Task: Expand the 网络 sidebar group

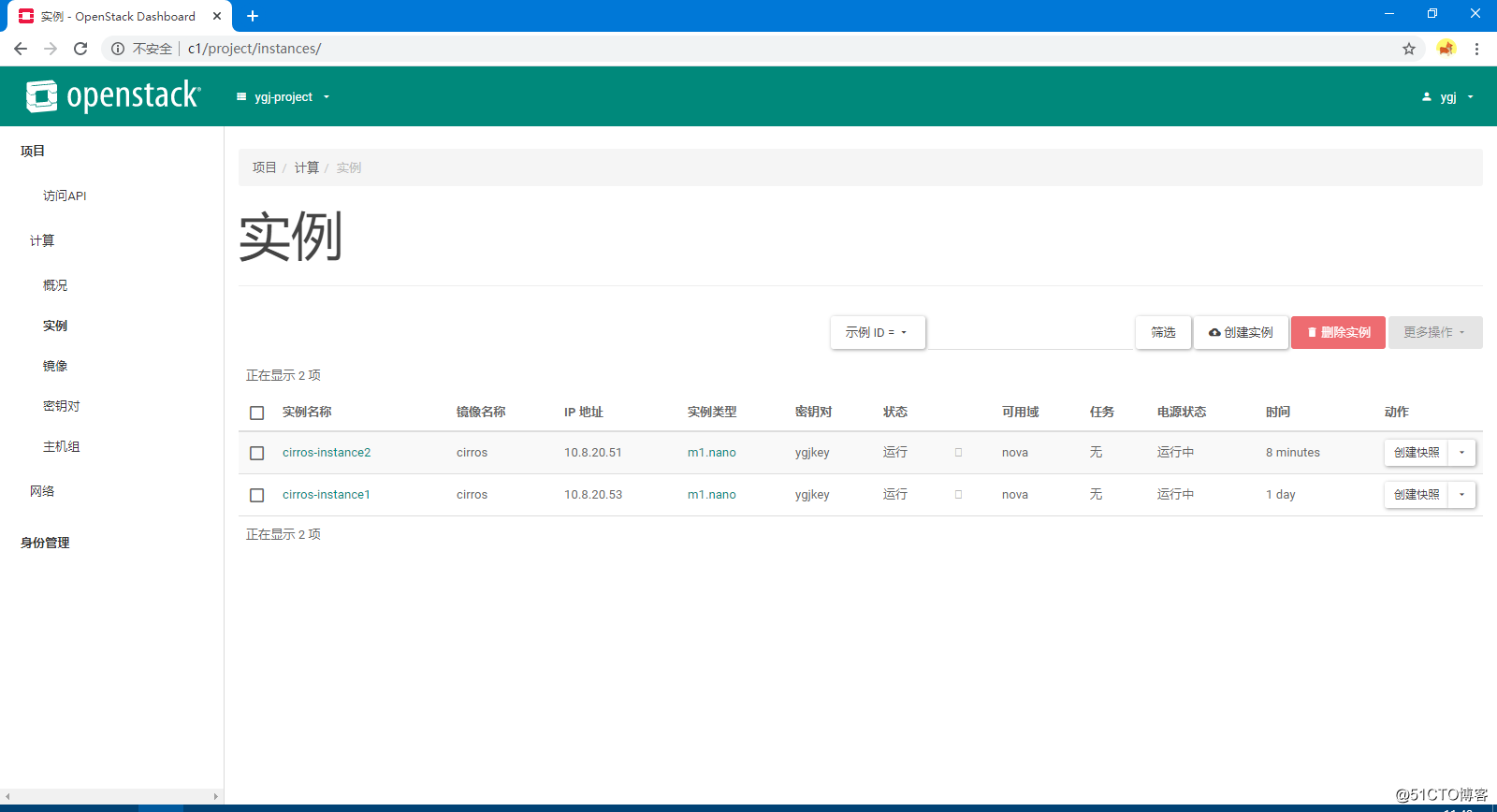Action: pyautogui.click(x=42, y=491)
